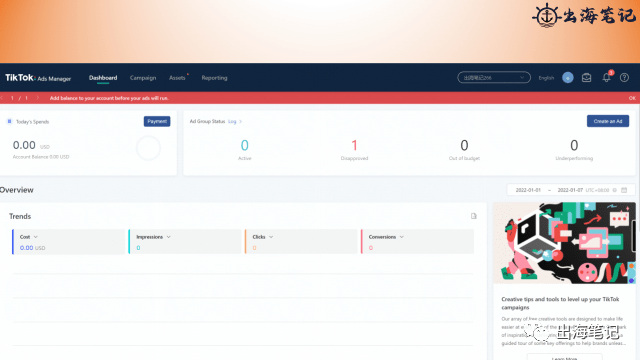Screen dimensions: 640x360
Task: Click the Create an Ad button
Action: pos(608,121)
